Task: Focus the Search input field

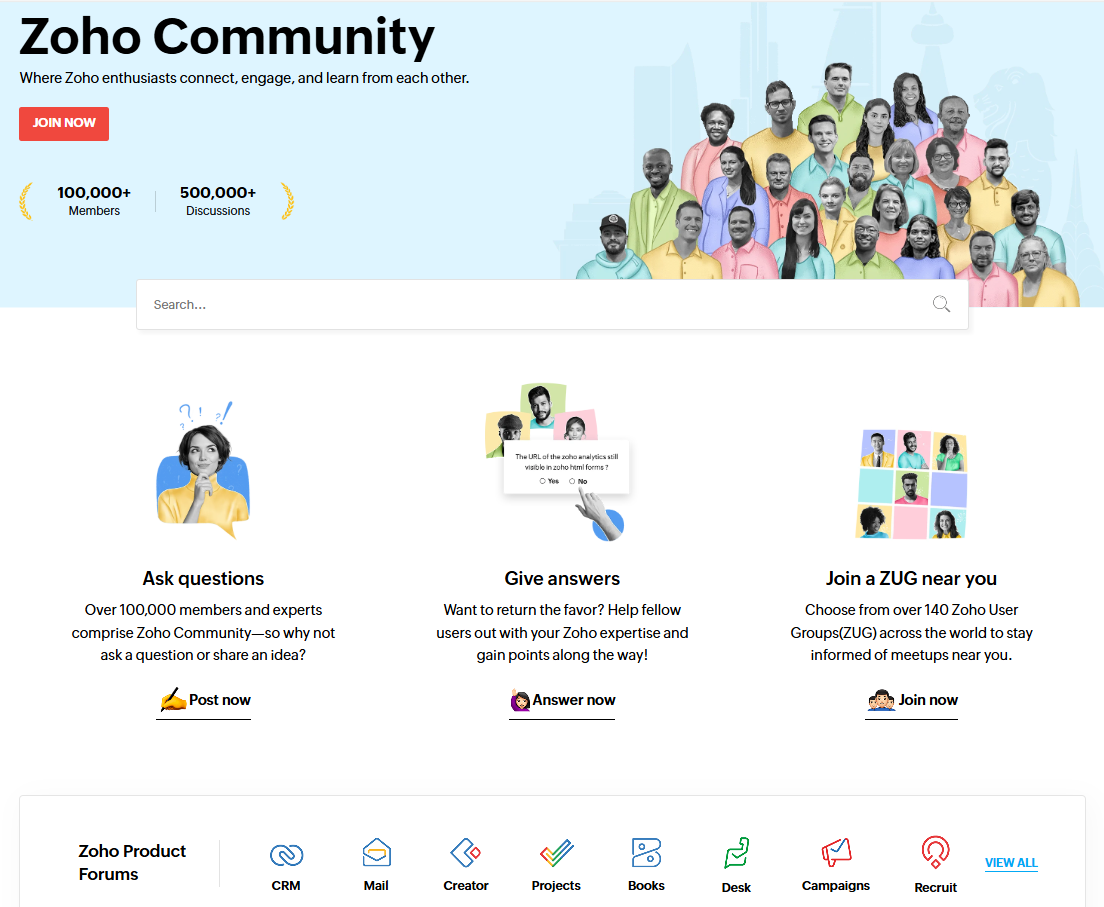Action: point(552,304)
